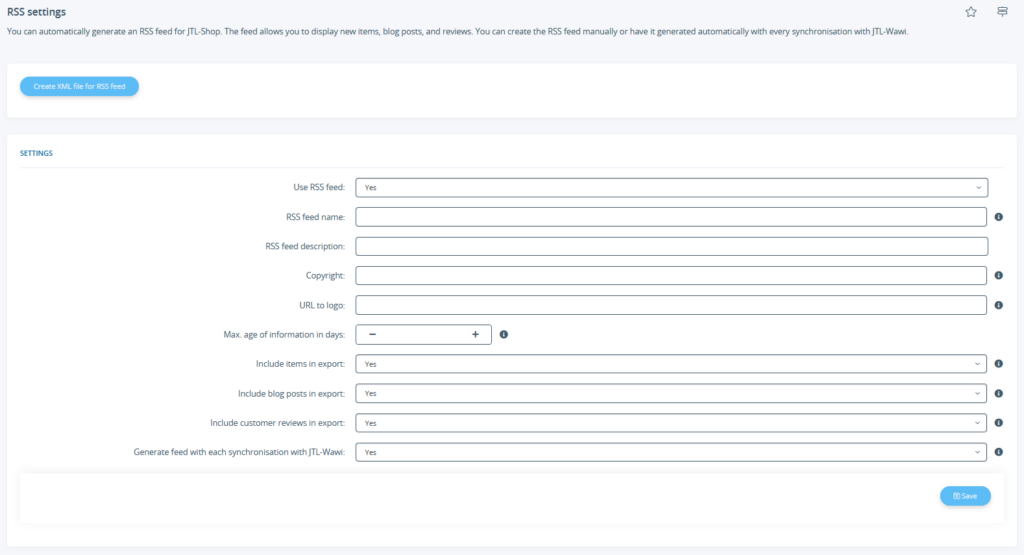
Task: Show info for Include customer reviews in export
Action: point(999,422)
